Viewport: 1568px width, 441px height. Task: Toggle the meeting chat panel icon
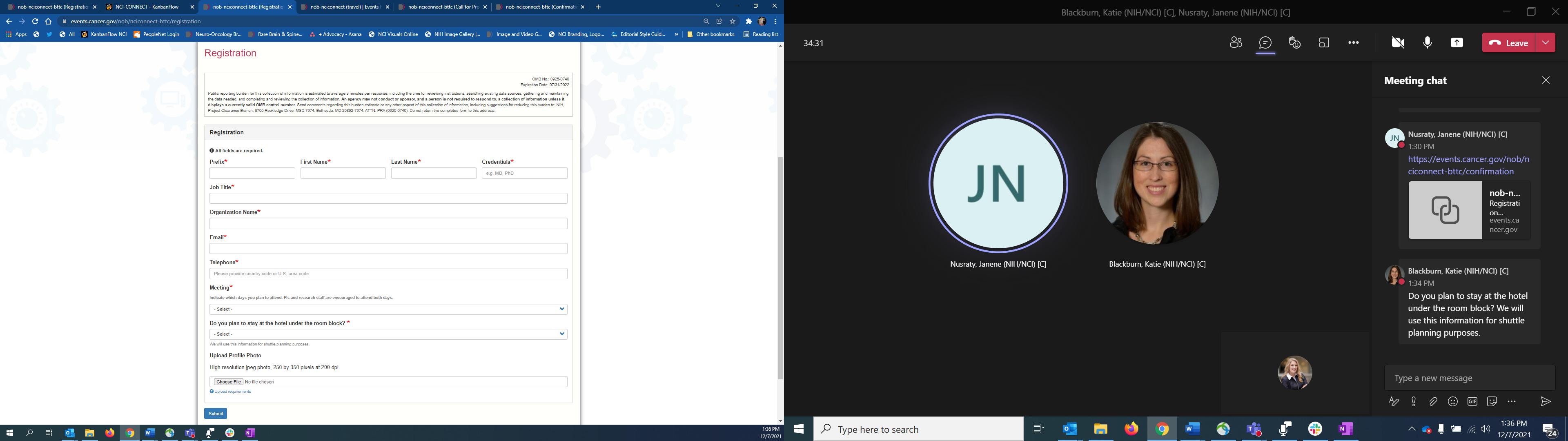[1265, 42]
